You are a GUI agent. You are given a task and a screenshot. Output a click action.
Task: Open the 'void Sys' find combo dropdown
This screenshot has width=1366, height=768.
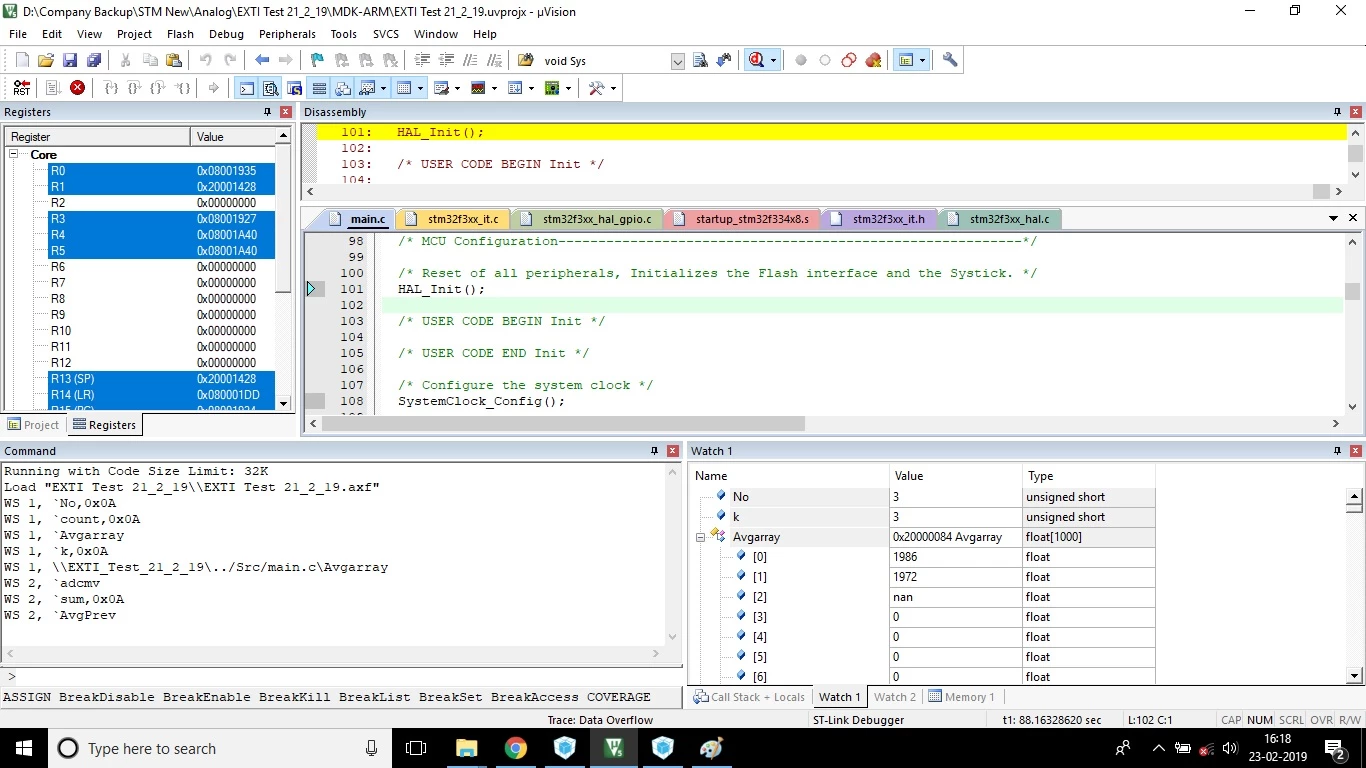click(x=677, y=61)
